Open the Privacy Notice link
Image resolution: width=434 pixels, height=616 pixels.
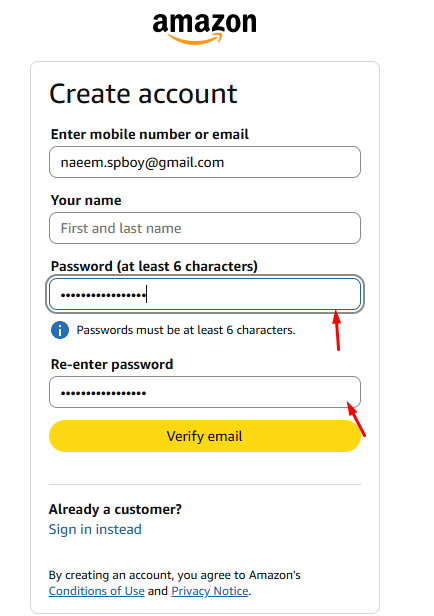(210, 591)
